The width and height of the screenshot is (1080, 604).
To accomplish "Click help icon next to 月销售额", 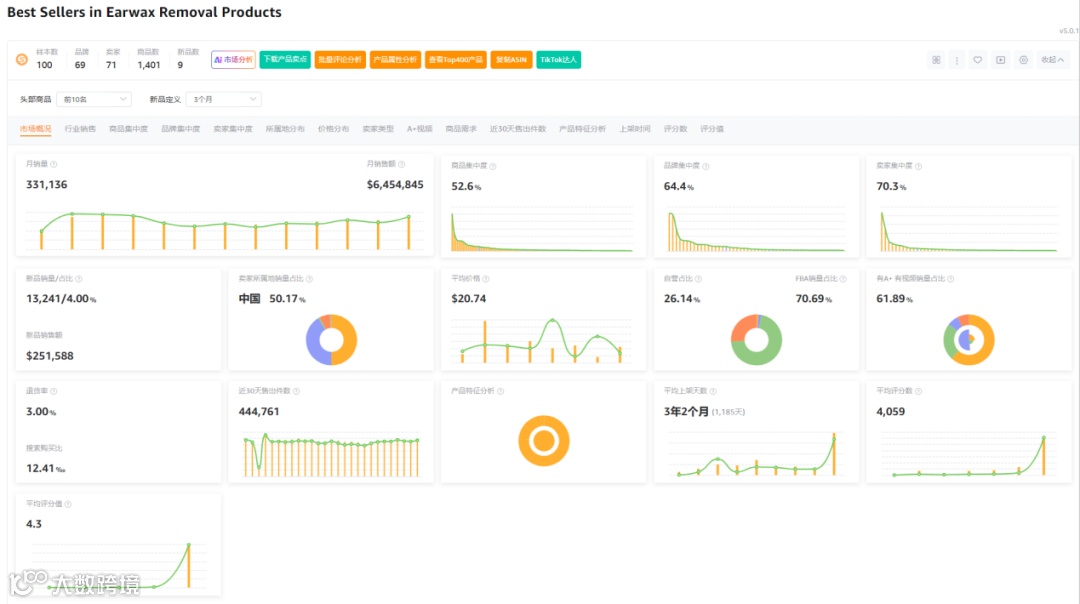I will click(402, 164).
